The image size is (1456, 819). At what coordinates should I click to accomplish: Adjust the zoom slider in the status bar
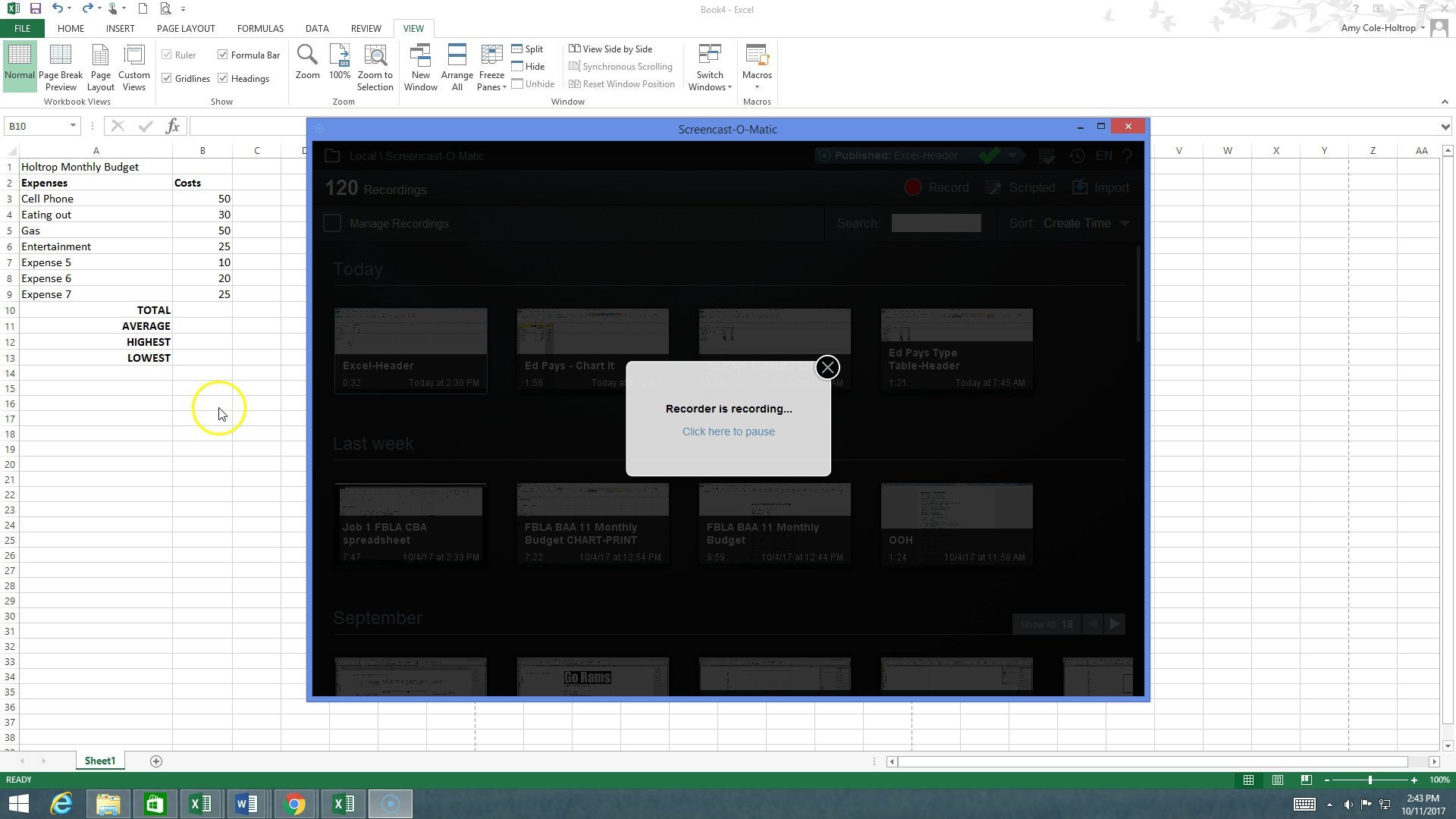click(x=1371, y=780)
